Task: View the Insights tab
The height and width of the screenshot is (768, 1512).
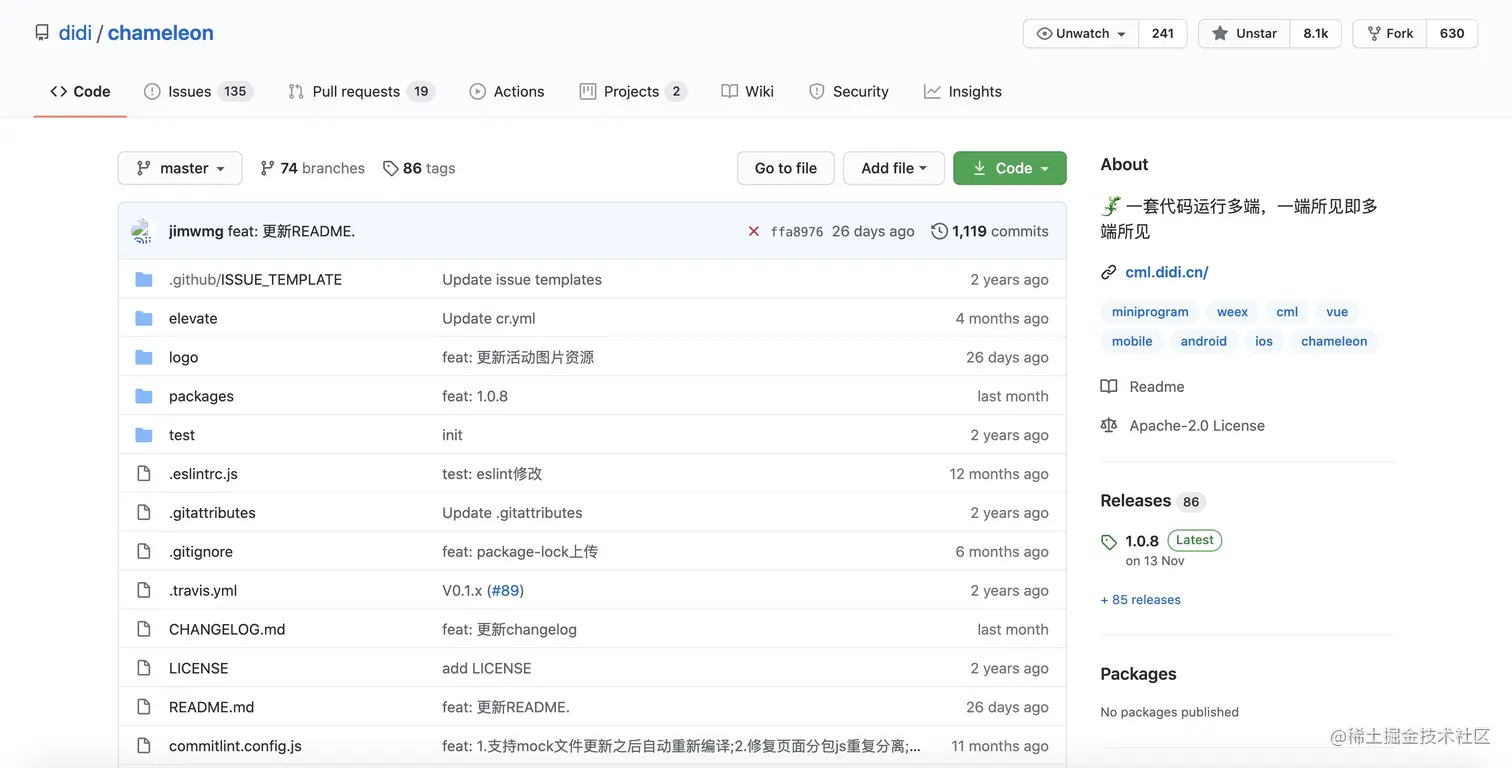Action: pos(963,91)
